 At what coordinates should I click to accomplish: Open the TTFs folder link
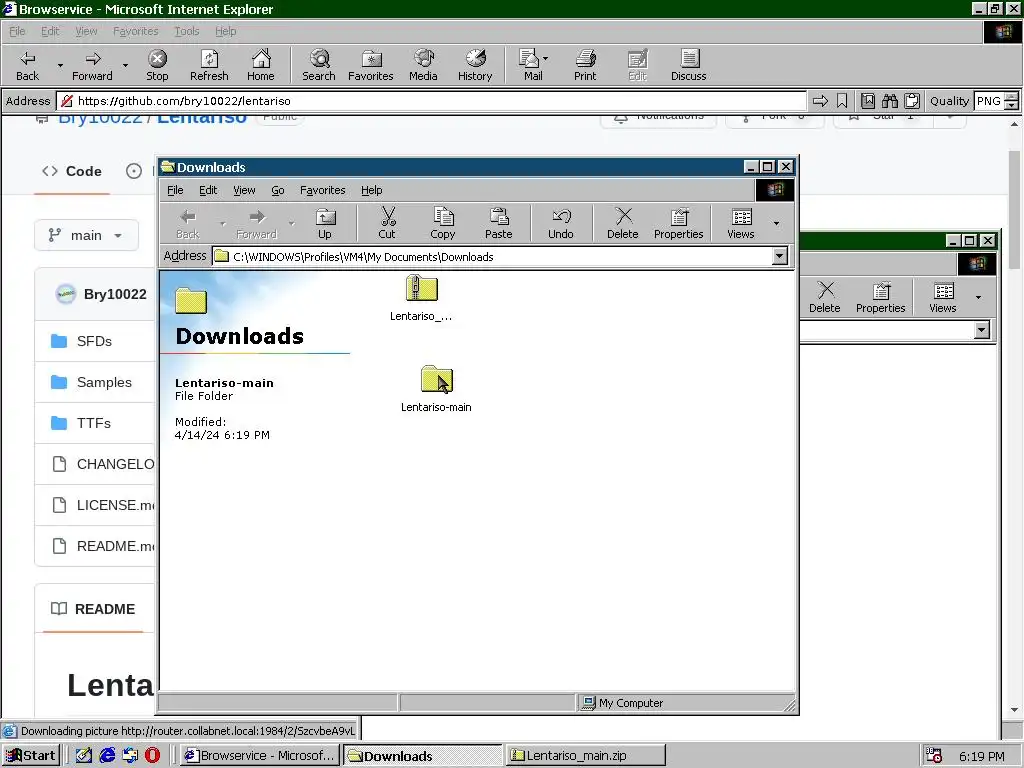pos(93,423)
